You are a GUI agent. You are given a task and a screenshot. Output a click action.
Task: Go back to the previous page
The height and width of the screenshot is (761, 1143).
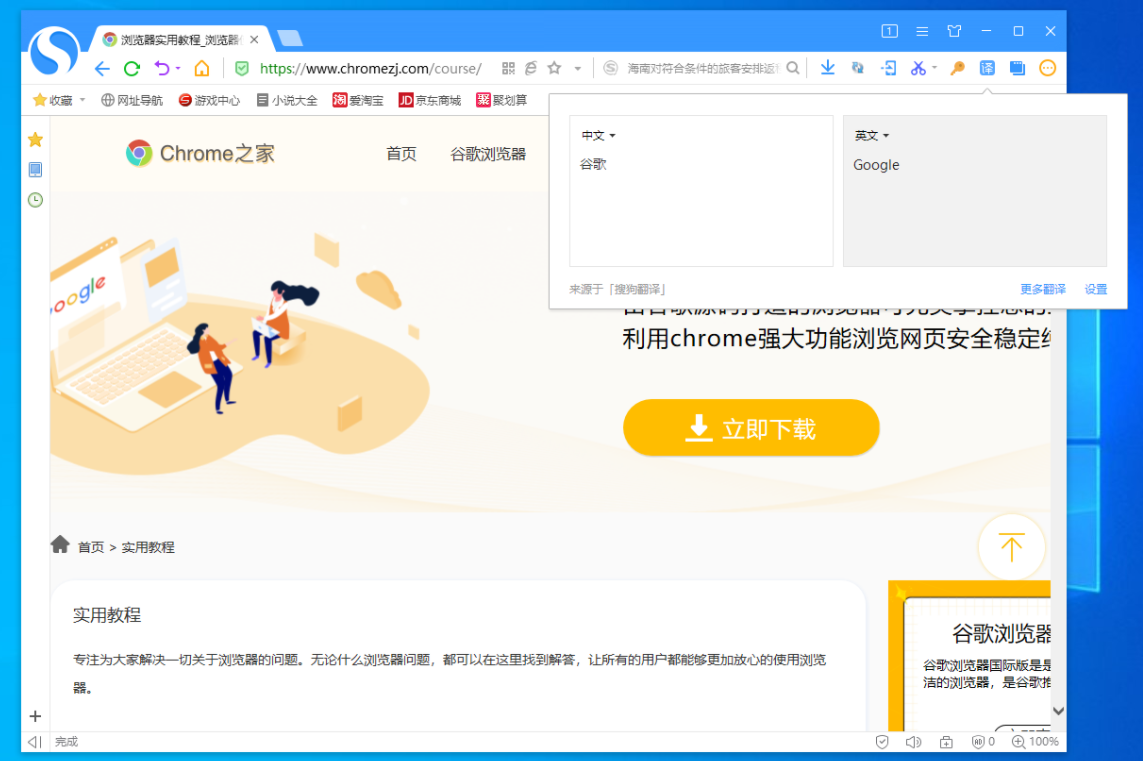(x=102, y=69)
